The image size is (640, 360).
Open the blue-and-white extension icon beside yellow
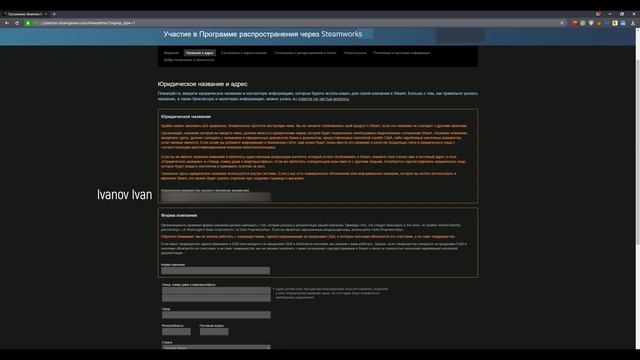click(x=623, y=23)
